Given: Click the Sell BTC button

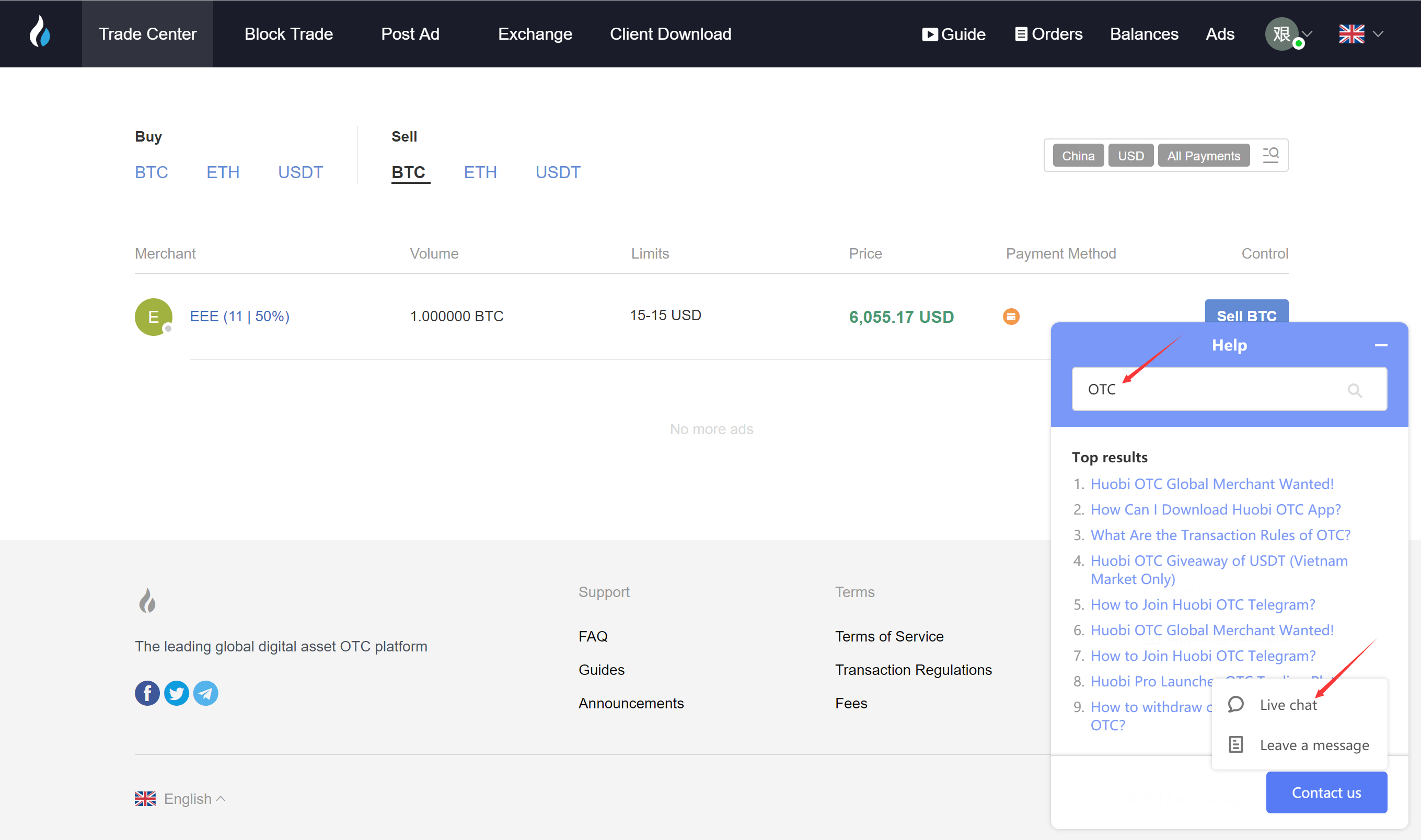Looking at the screenshot, I should [1246, 312].
